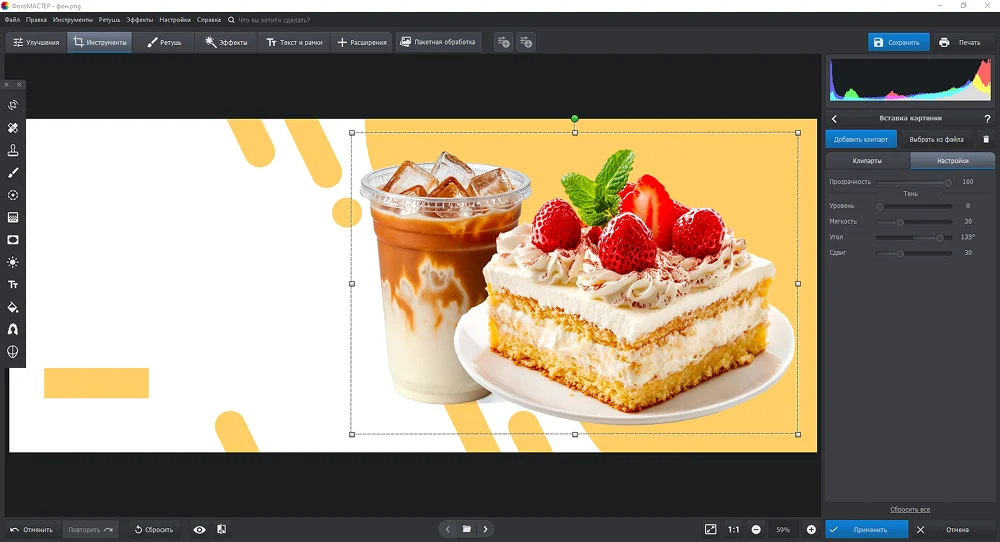Open help via the question mark icon
This screenshot has height=542, width=1000.
click(x=987, y=119)
